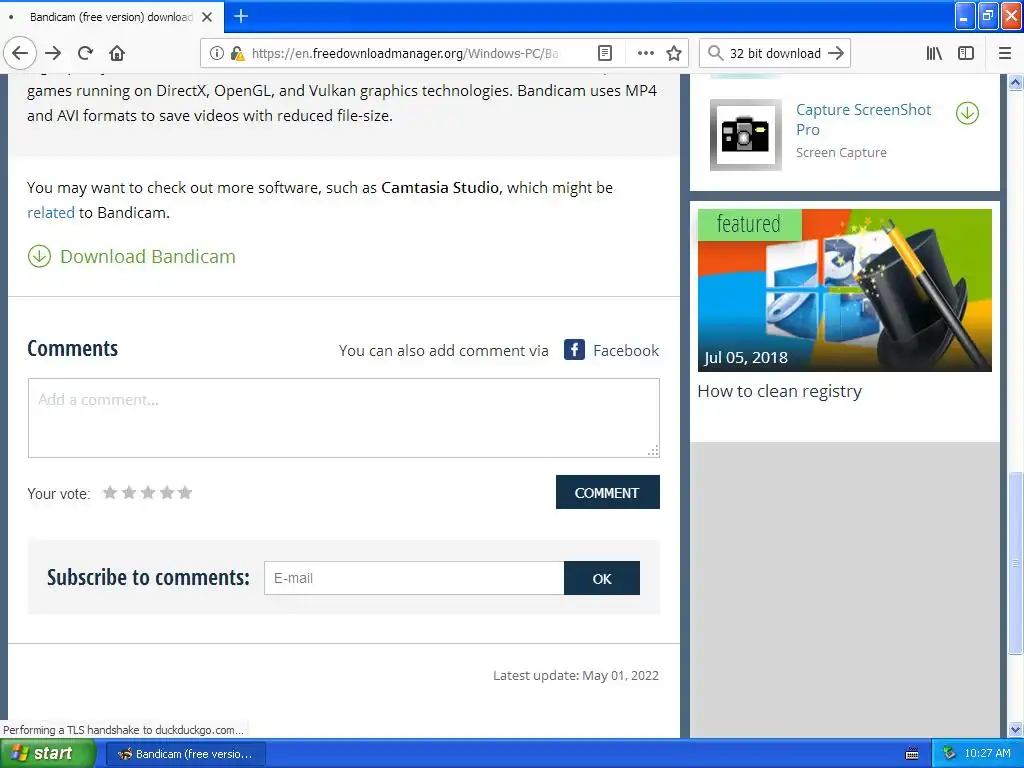Open connection security padlock warning
Screen dimensions: 1024x768
(238, 54)
